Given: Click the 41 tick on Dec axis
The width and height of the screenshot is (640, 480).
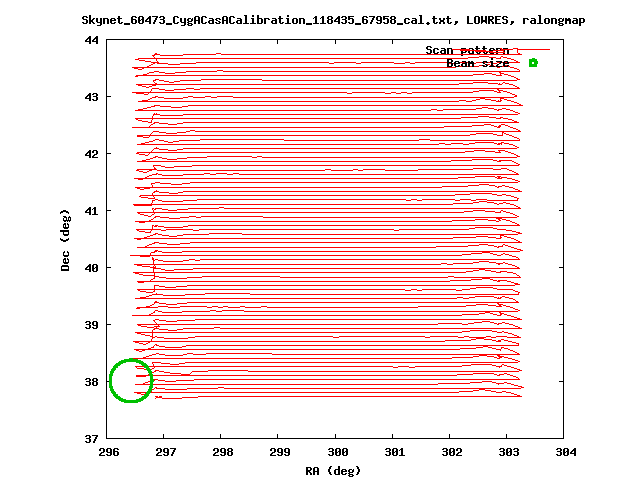Looking at the screenshot, I should [x=91, y=211].
